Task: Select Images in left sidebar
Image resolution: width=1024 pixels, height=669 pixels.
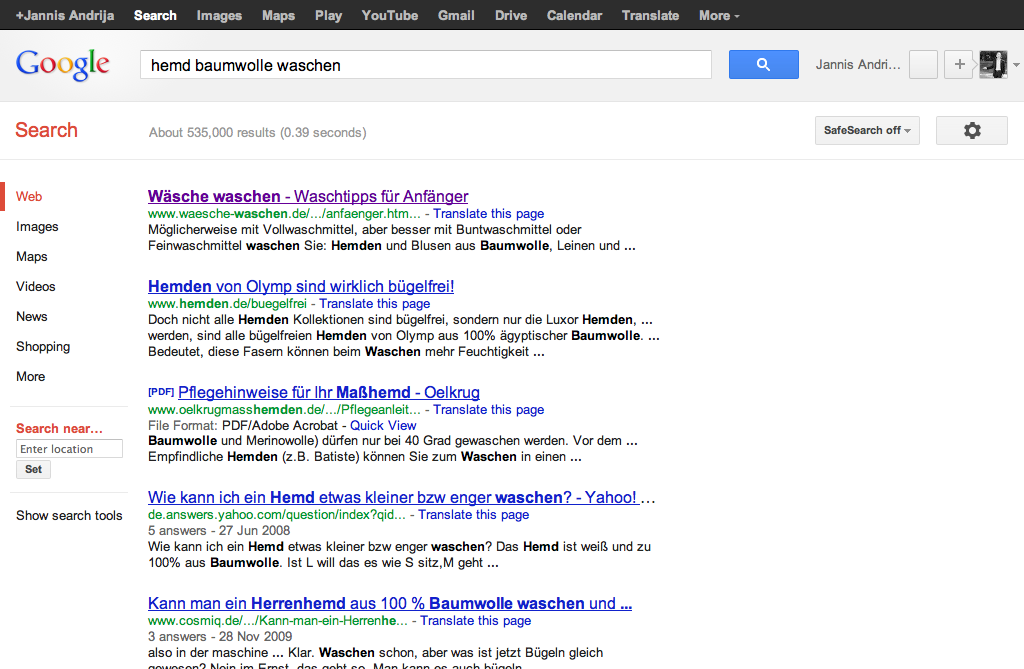Action: pos(37,227)
